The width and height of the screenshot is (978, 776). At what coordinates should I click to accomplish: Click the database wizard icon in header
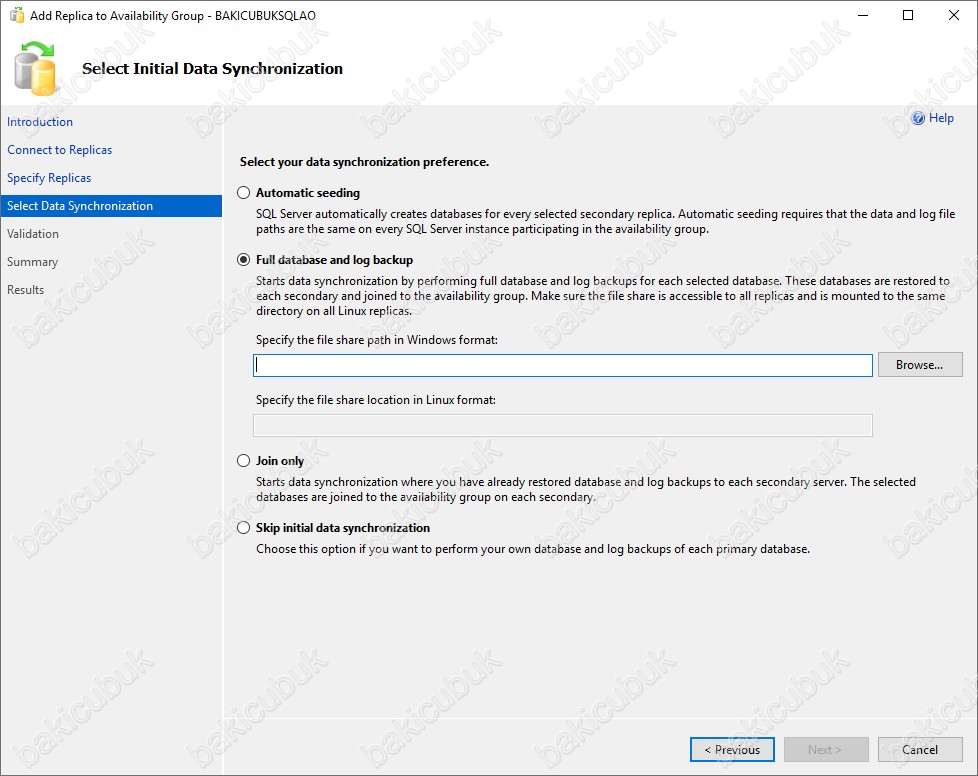click(35, 69)
